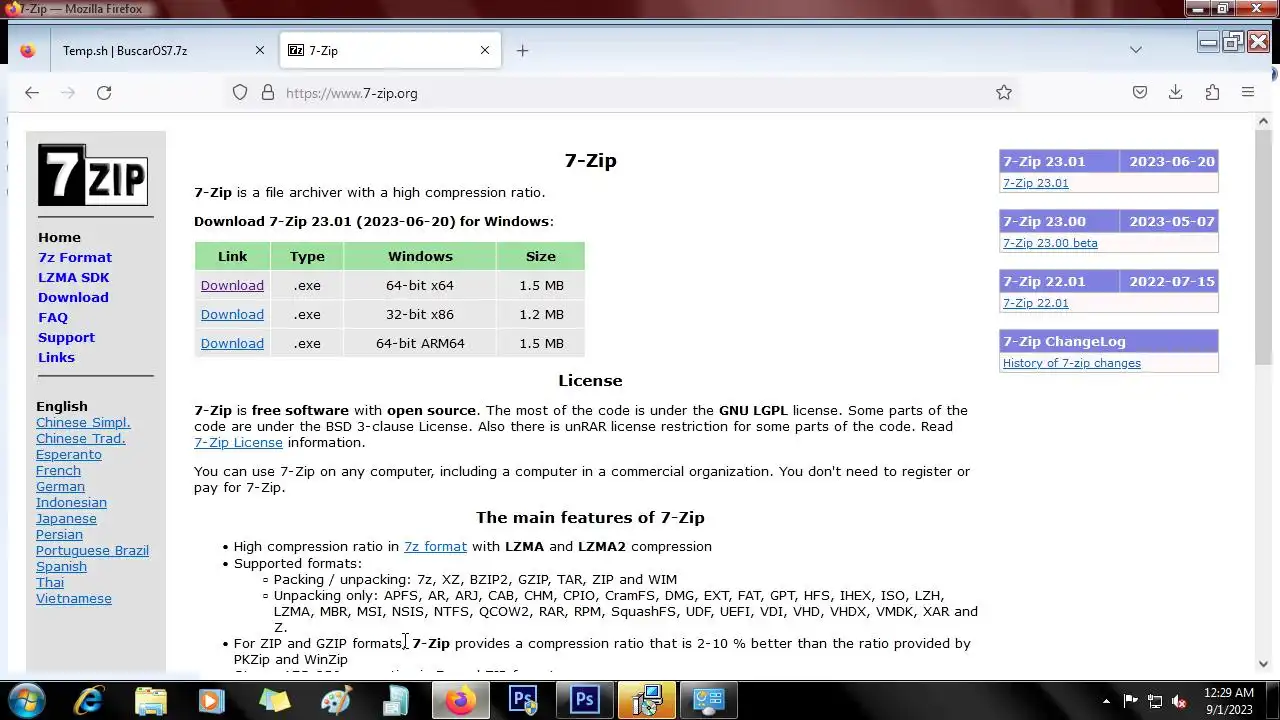
Task: Go back to the previous page
Action: coord(32,93)
